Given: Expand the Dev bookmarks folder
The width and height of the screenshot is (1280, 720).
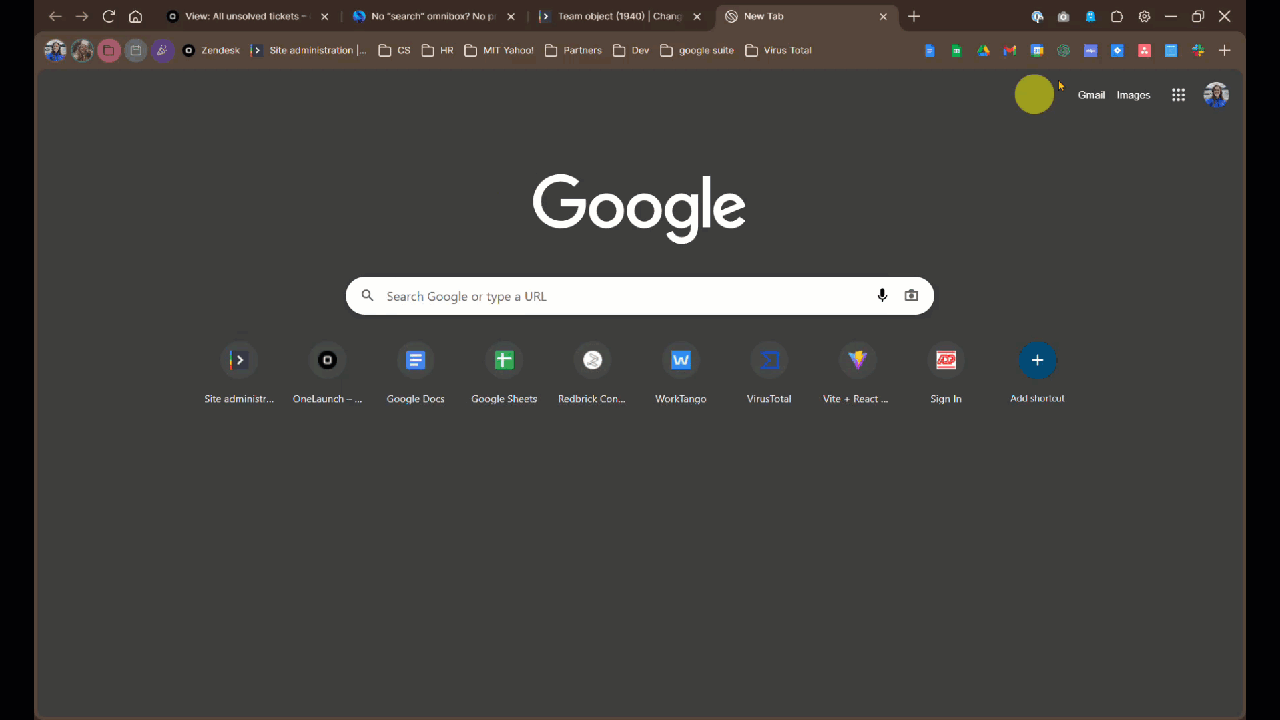Looking at the screenshot, I should [631, 50].
